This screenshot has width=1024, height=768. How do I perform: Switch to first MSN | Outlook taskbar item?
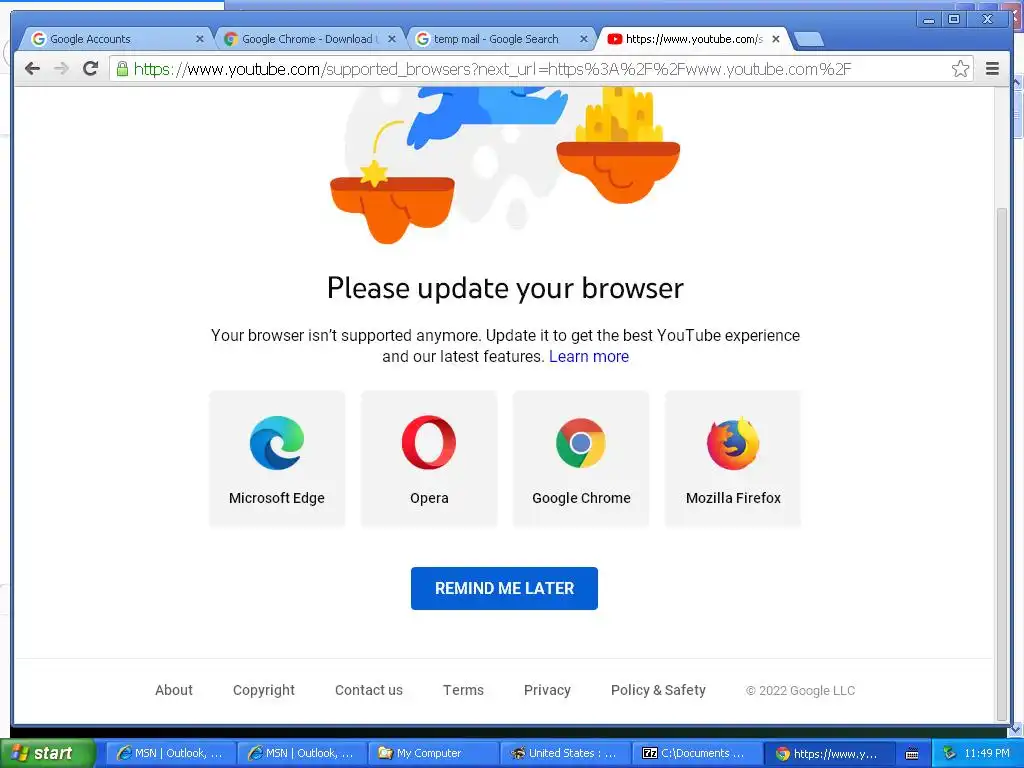point(169,753)
